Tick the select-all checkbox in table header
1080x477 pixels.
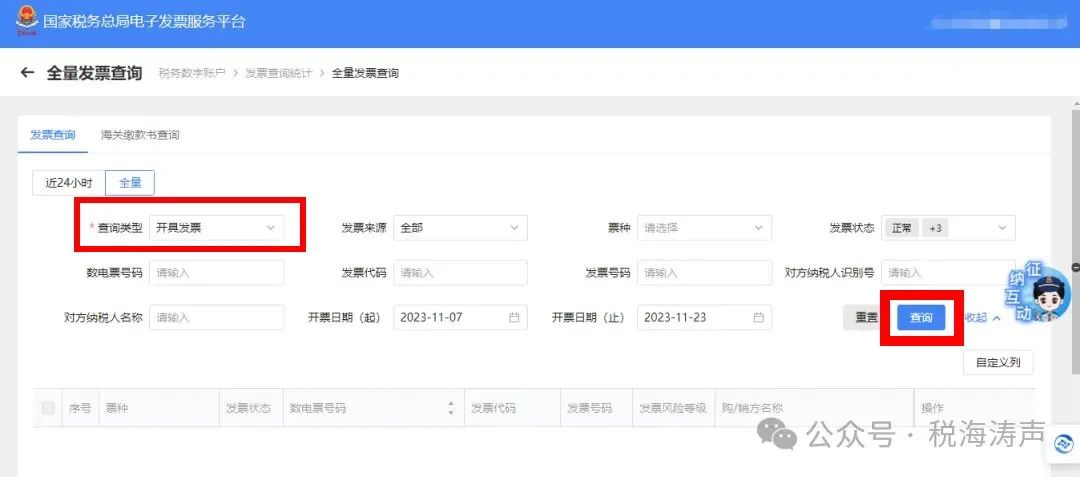(48, 408)
